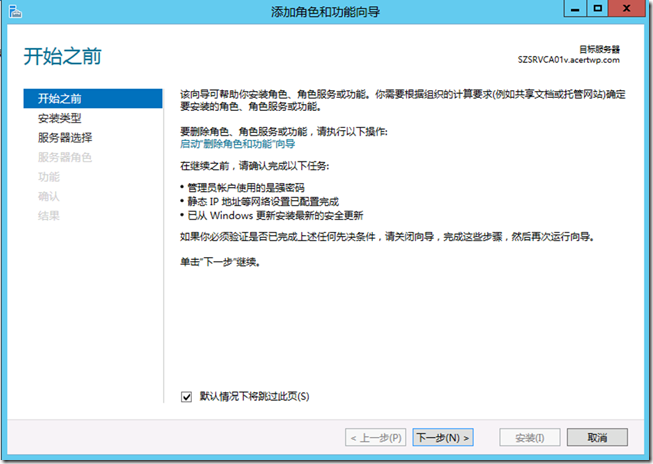Select the 开始之前 step in sidebar

pos(93,98)
